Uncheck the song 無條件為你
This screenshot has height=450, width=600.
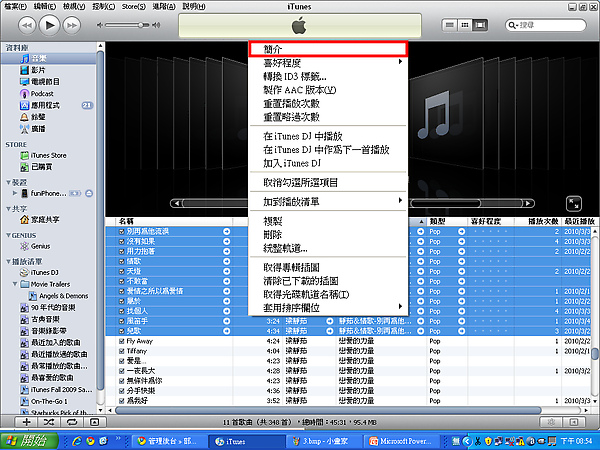[122, 381]
